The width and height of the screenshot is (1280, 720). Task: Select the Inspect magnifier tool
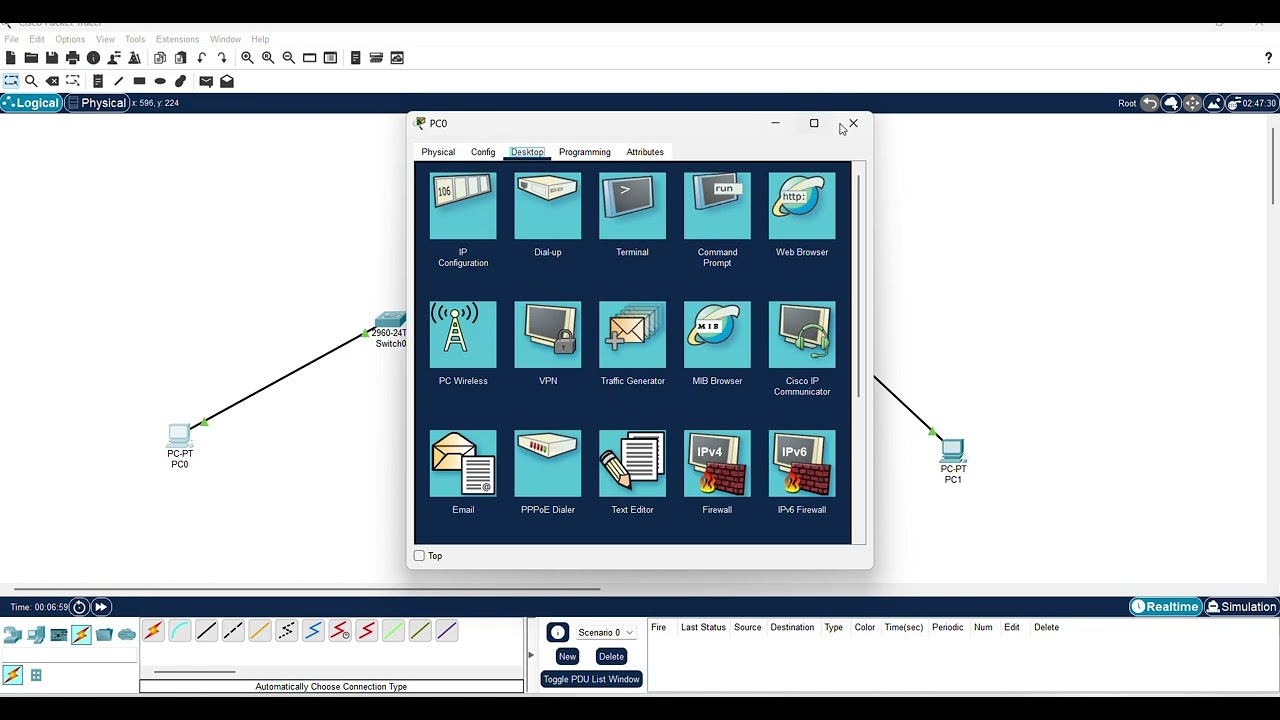pyautogui.click(x=31, y=81)
